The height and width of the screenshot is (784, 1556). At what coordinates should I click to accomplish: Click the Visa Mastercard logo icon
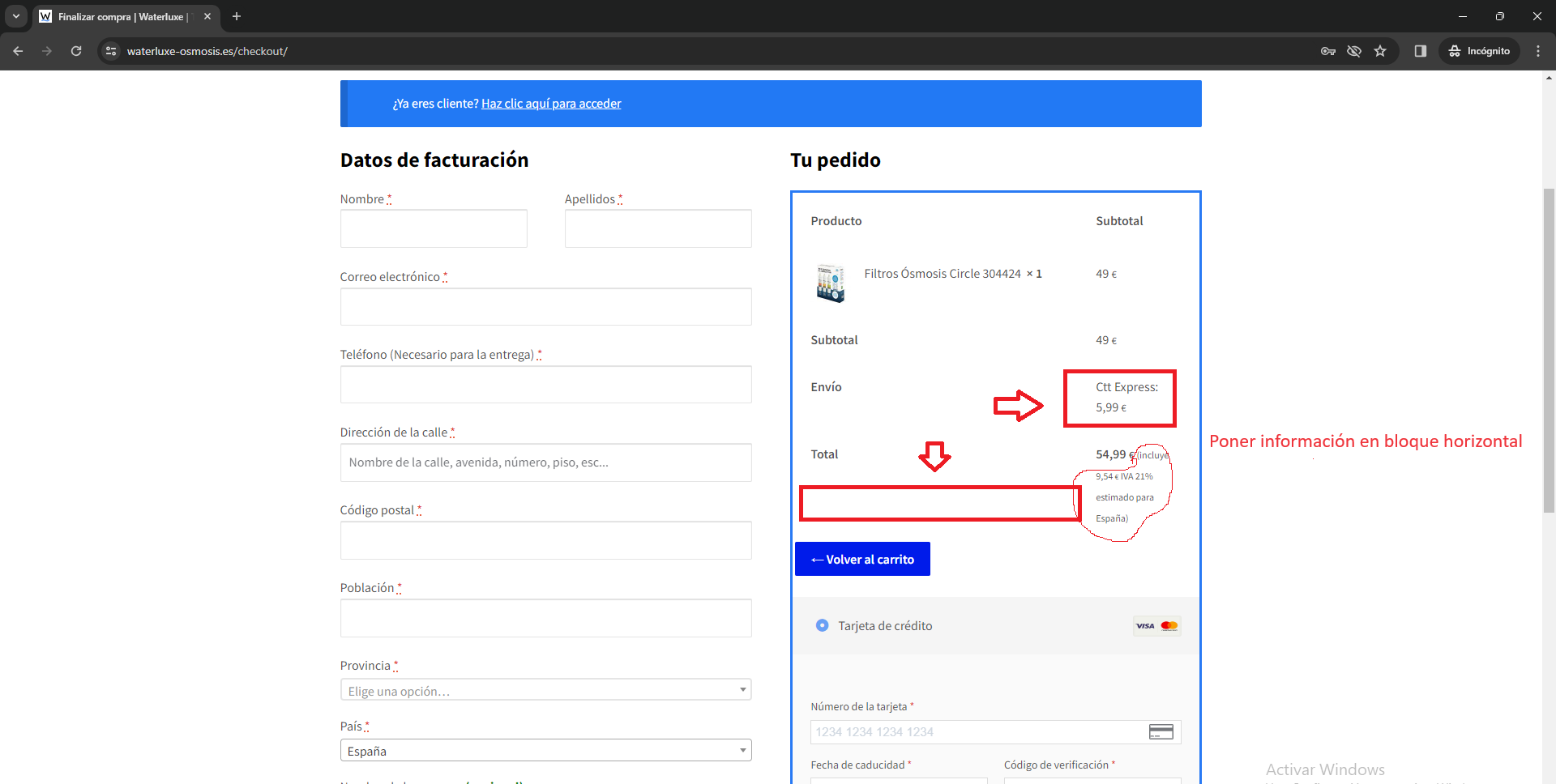1157,625
